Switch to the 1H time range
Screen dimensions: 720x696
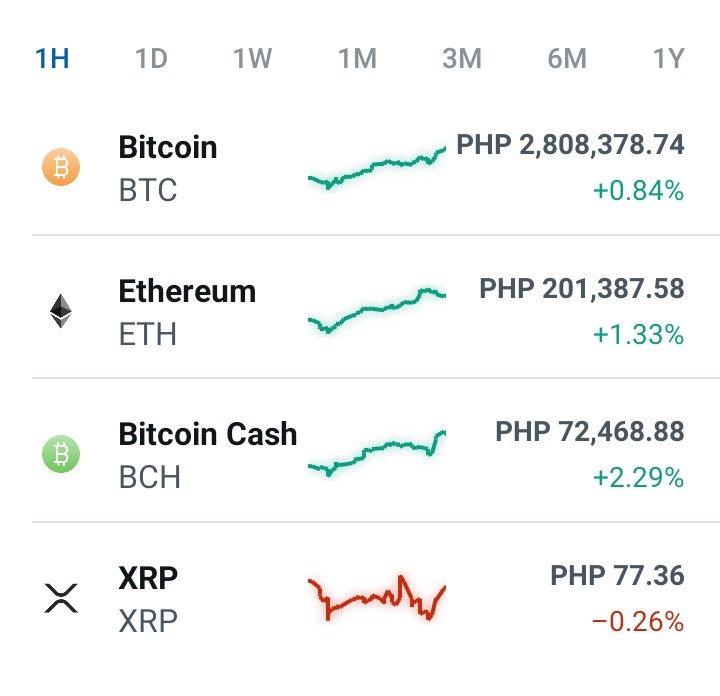coord(52,58)
